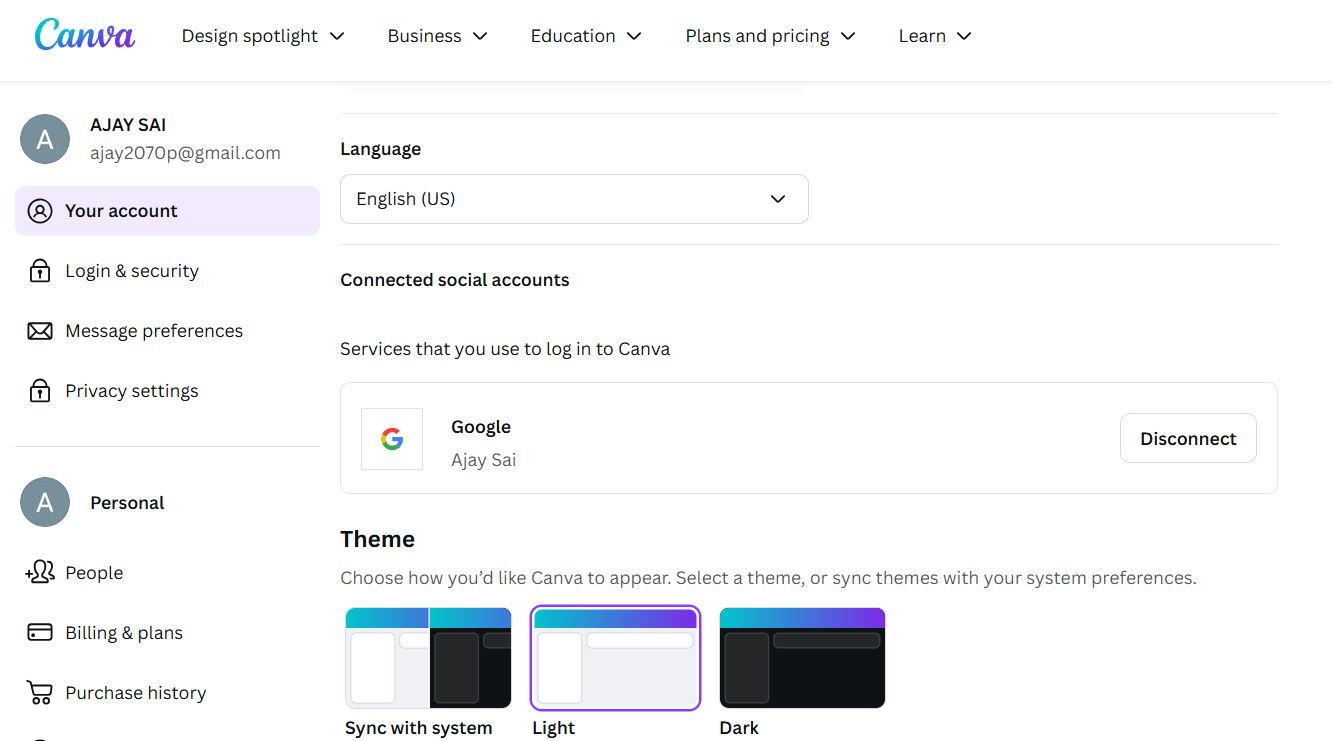Image resolution: width=1332 pixels, height=741 pixels.
Task: Click the AJAY SAI profile avatar
Action: tap(45, 139)
